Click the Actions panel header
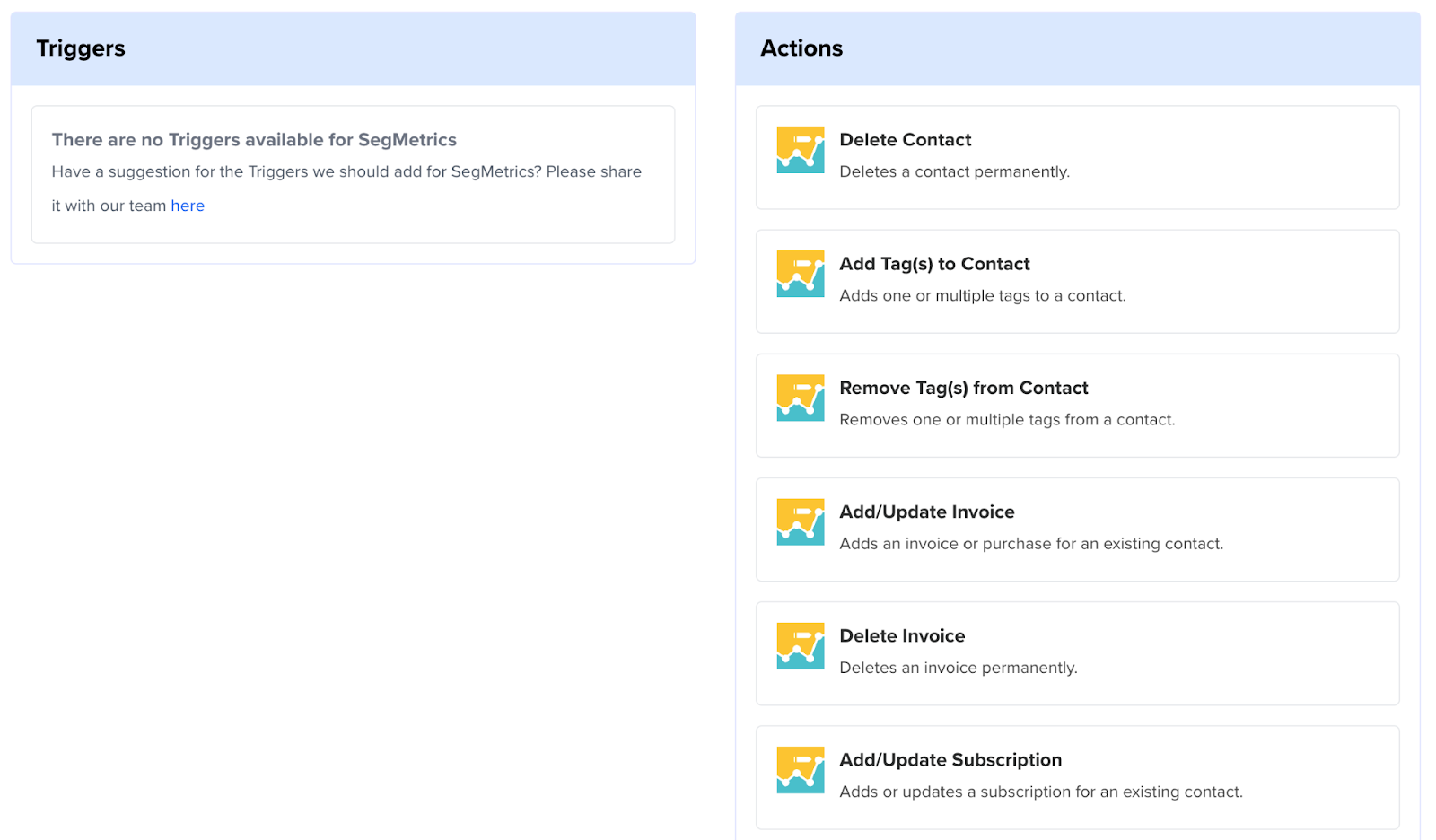The image size is (1436, 840). click(801, 48)
